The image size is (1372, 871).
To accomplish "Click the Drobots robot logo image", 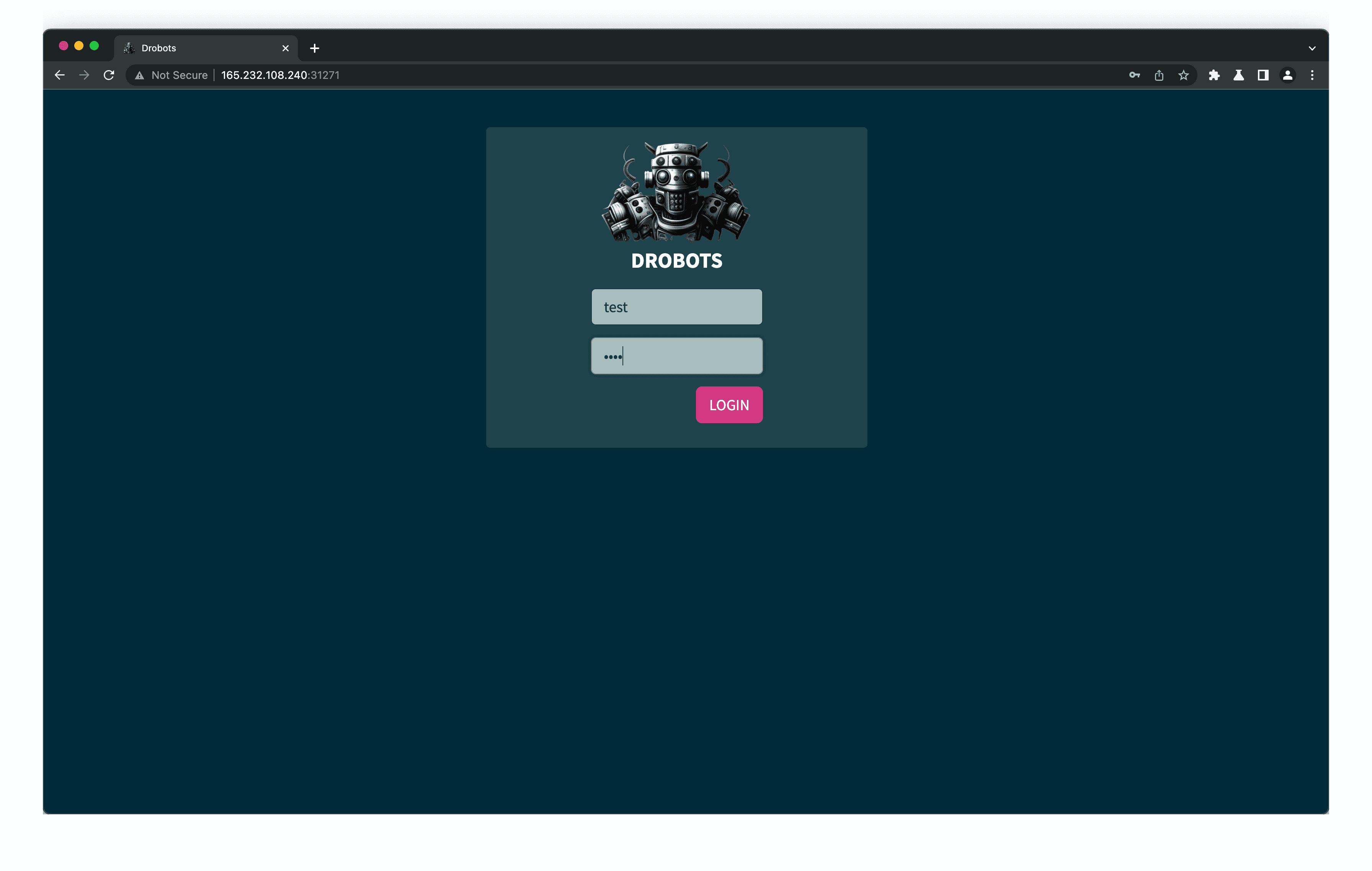I will (676, 191).
